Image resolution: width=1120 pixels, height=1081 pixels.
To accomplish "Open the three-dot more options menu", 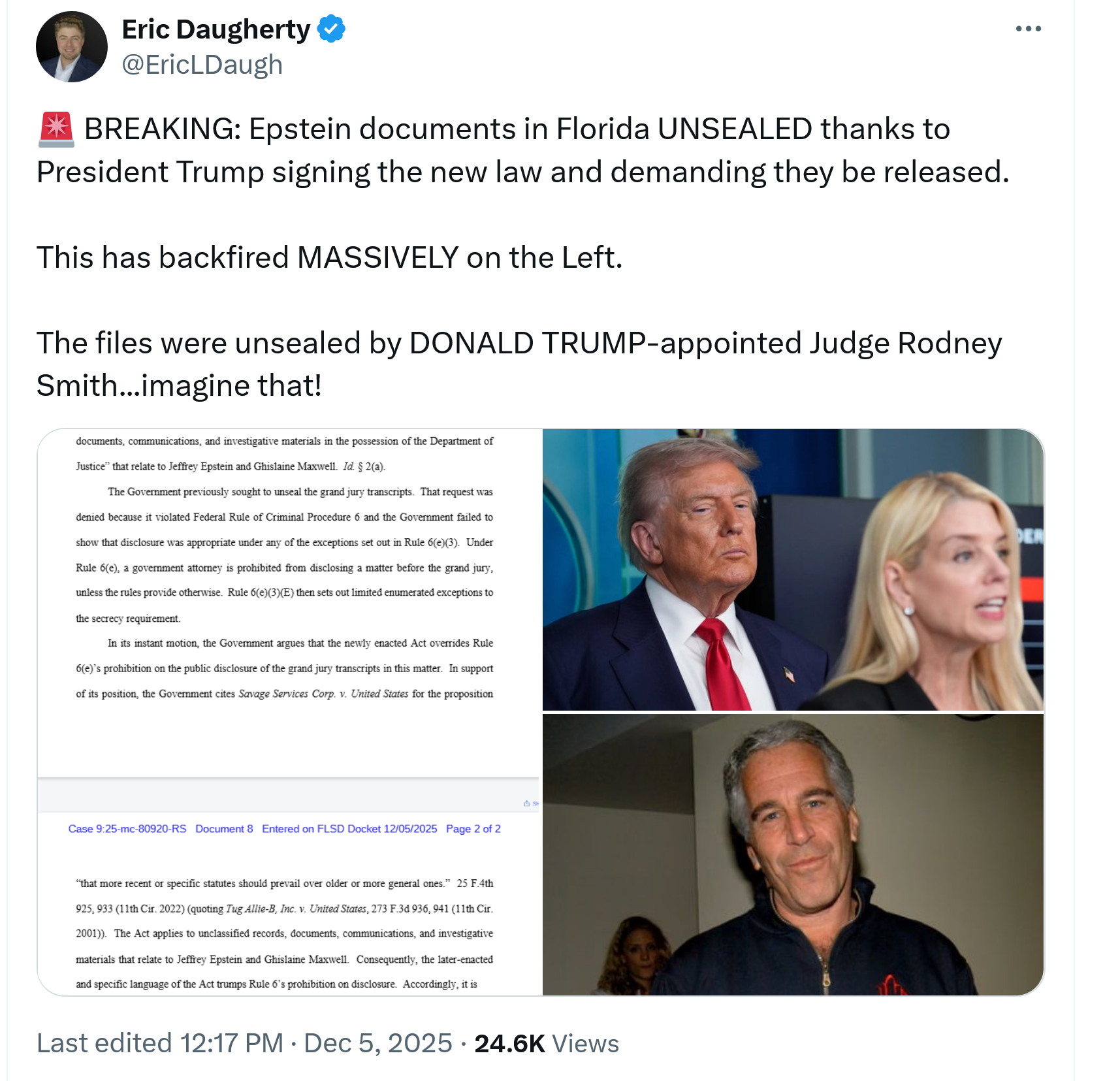I will pyautogui.click(x=1028, y=29).
